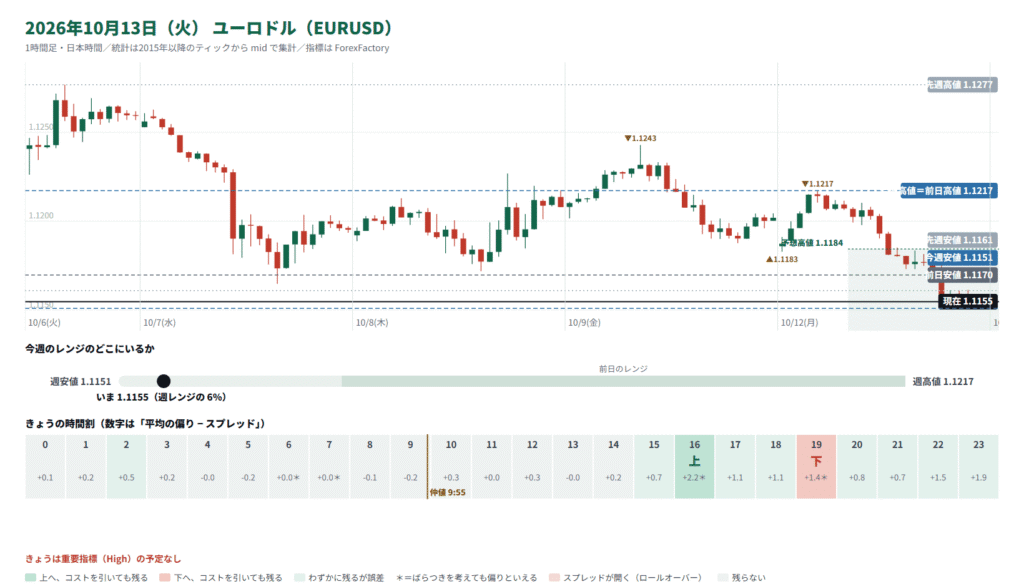The image size is (1024, 584).
Task: Click the 今週安値 1.1151 blue price label
Action: (962, 257)
